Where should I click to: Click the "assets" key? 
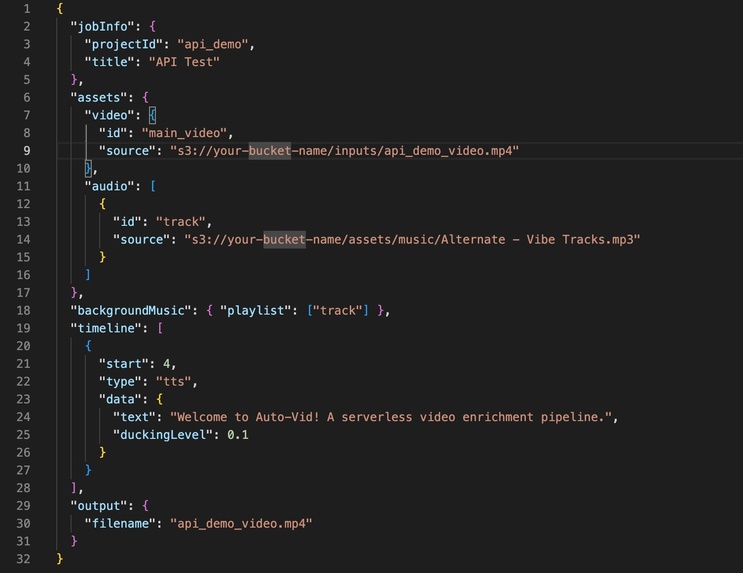(99, 98)
